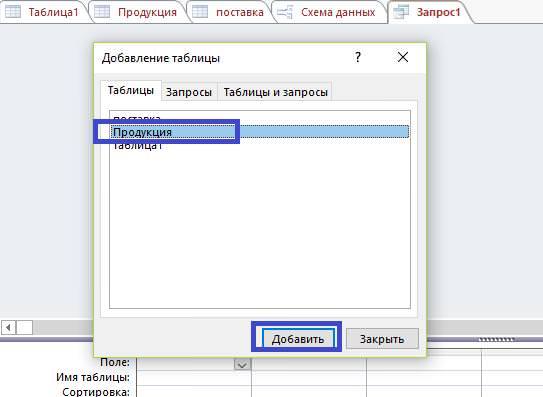The width and height of the screenshot is (543, 397).
Task: Open the help question mark in the dialog
Action: pos(358,57)
